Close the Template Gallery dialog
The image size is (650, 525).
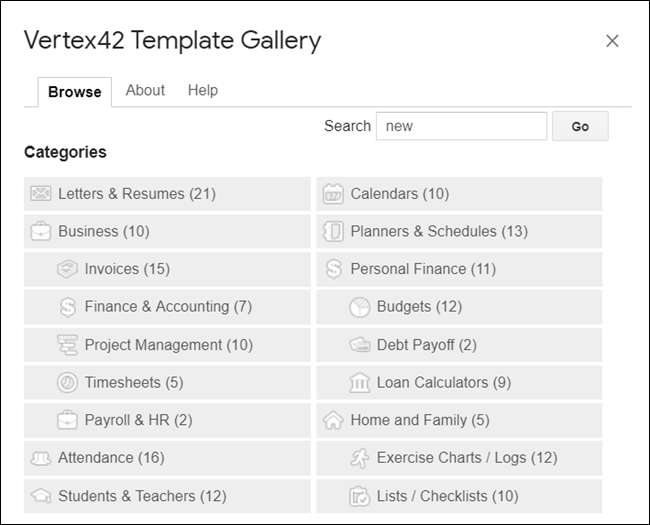point(612,41)
